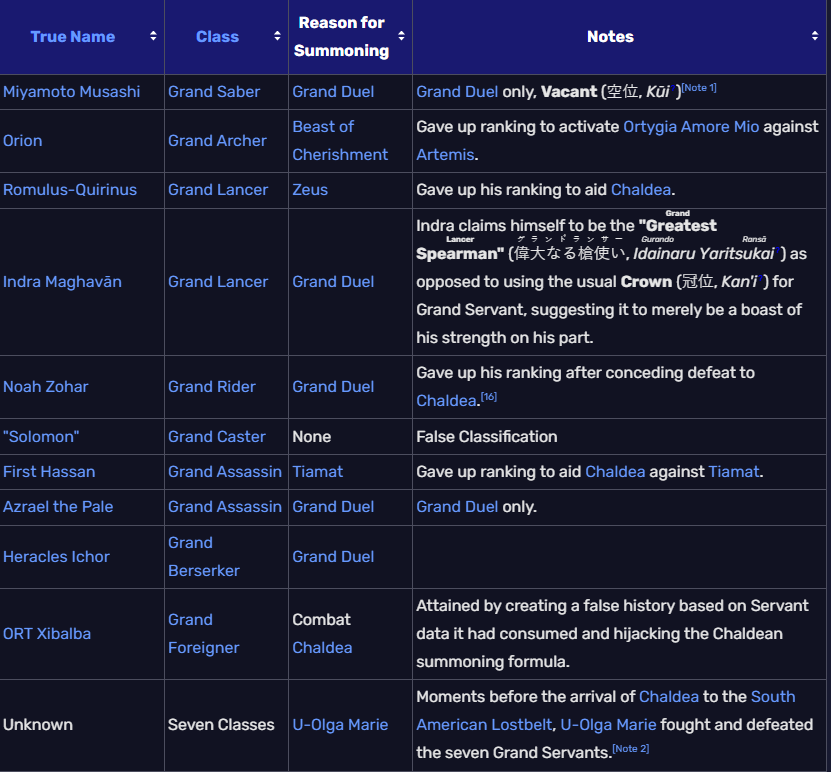This screenshot has height=772, width=831.
Task: Open Zeus link
Action: (x=310, y=190)
